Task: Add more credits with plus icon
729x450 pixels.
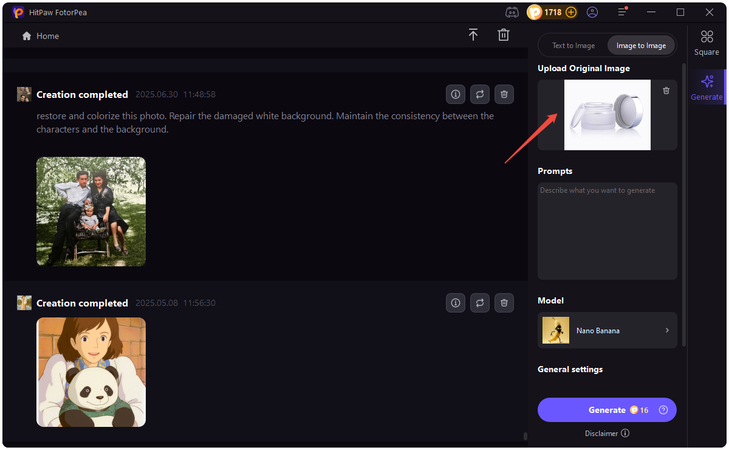Action: pos(571,12)
